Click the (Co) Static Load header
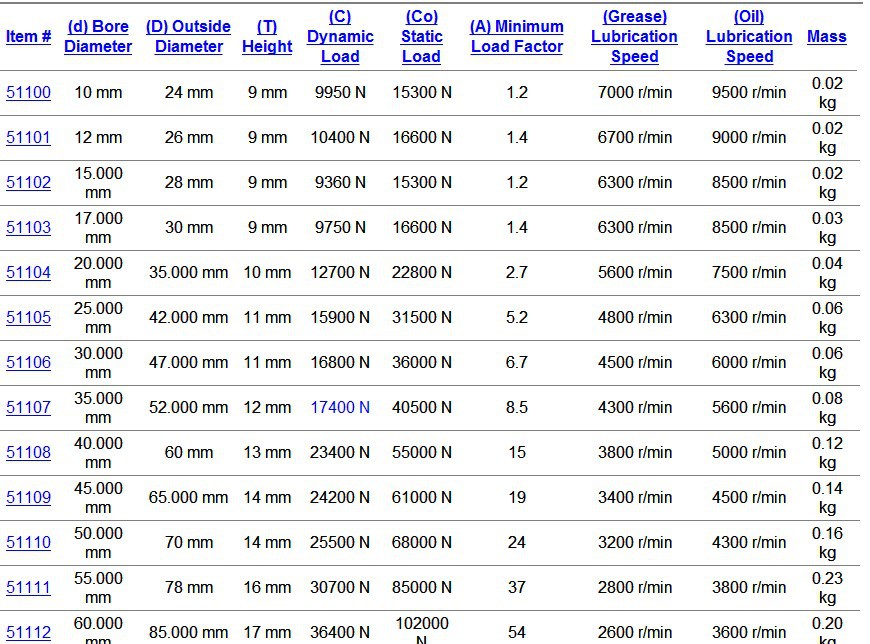This screenshot has height=644, width=870. pos(422,37)
